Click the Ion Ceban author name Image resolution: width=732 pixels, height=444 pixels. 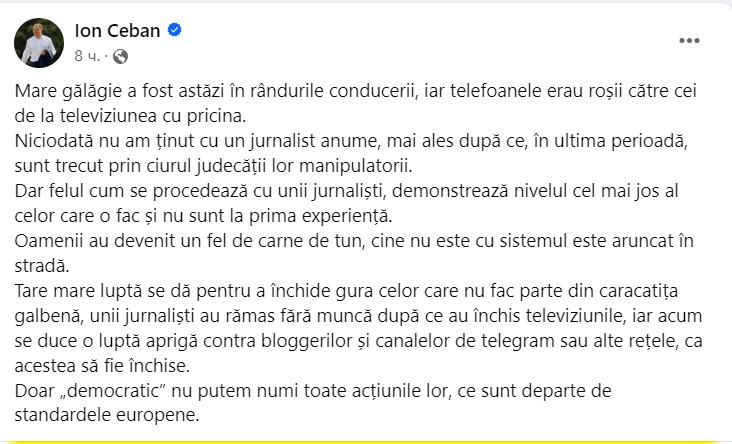coord(119,30)
